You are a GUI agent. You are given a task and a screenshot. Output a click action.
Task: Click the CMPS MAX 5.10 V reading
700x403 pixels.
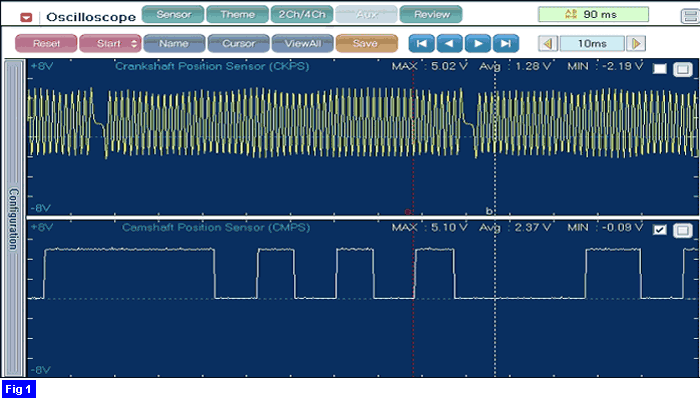429,228
